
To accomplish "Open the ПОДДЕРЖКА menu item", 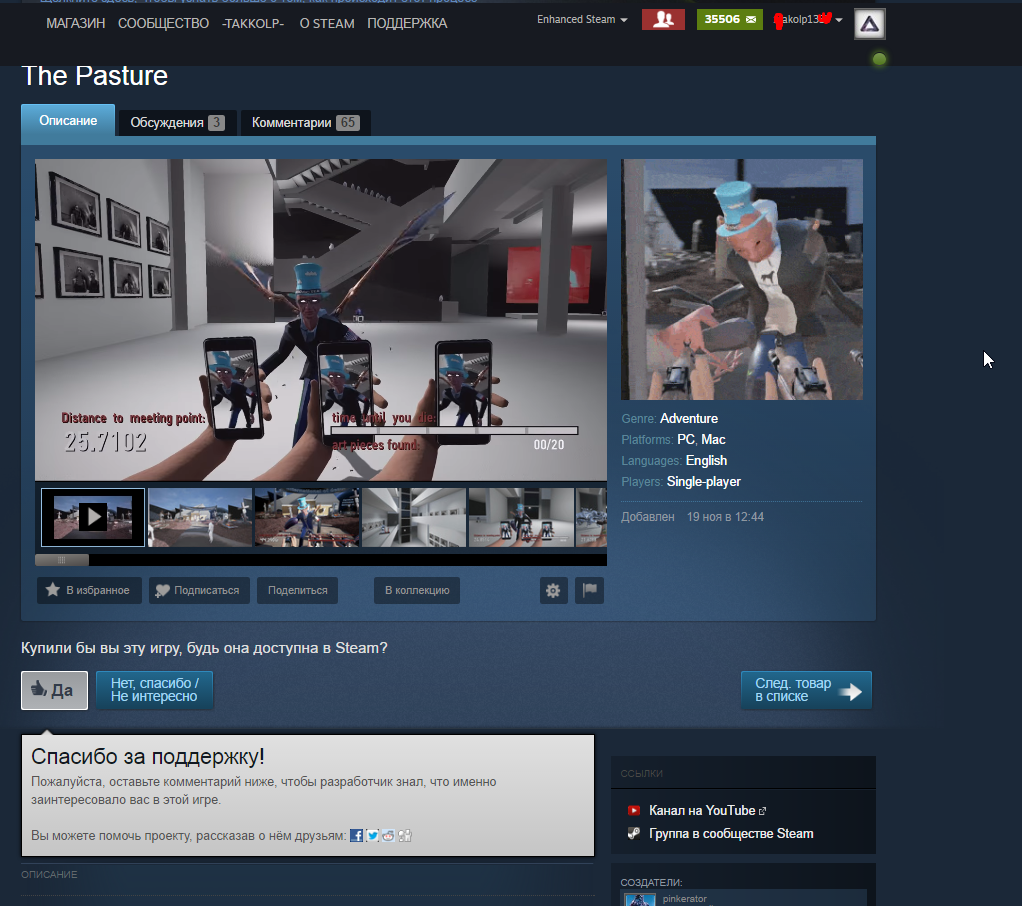I will coord(407,23).
